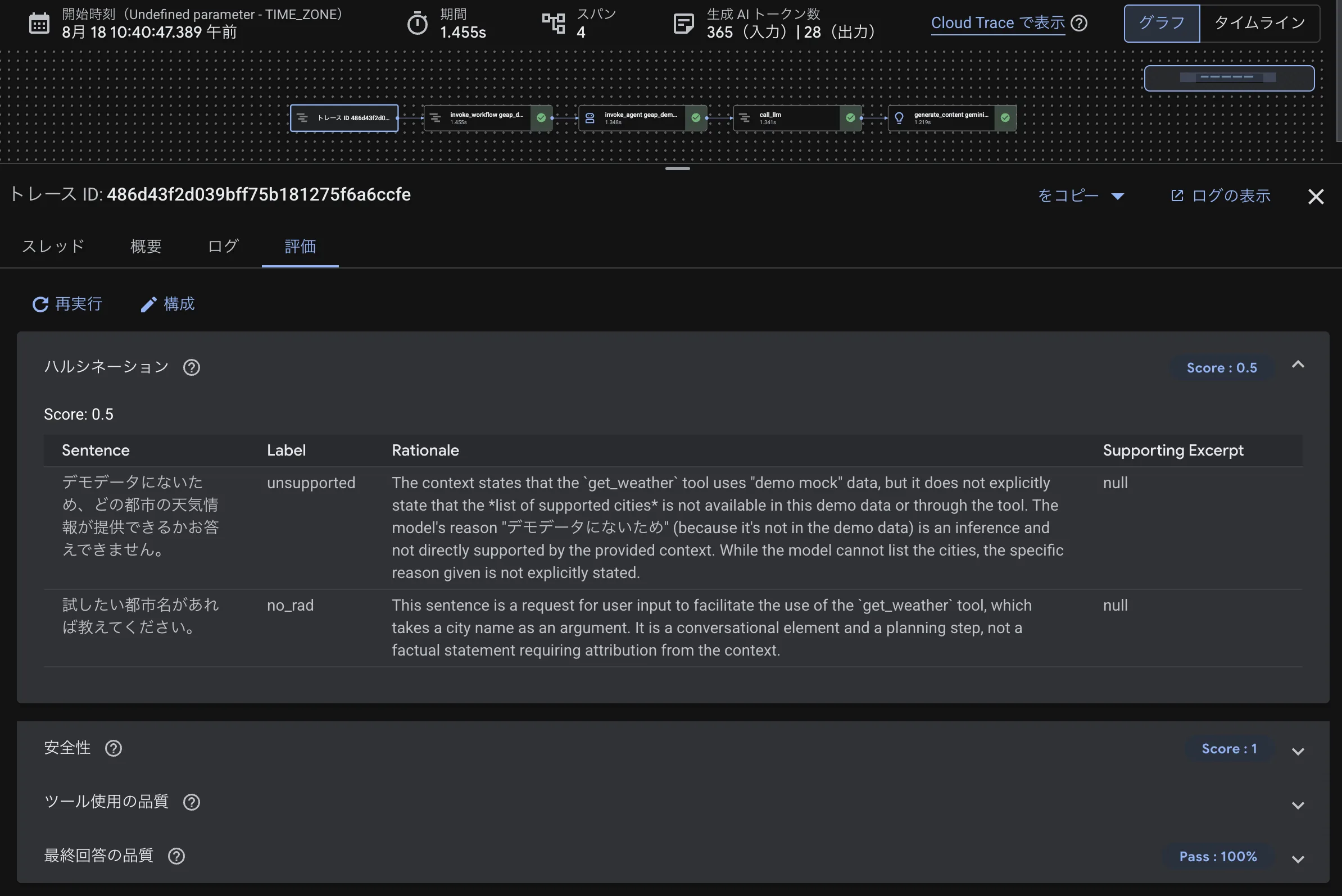The width and height of the screenshot is (1342, 896).
Task: Click the span hierarchy icon
Action: [x=553, y=24]
